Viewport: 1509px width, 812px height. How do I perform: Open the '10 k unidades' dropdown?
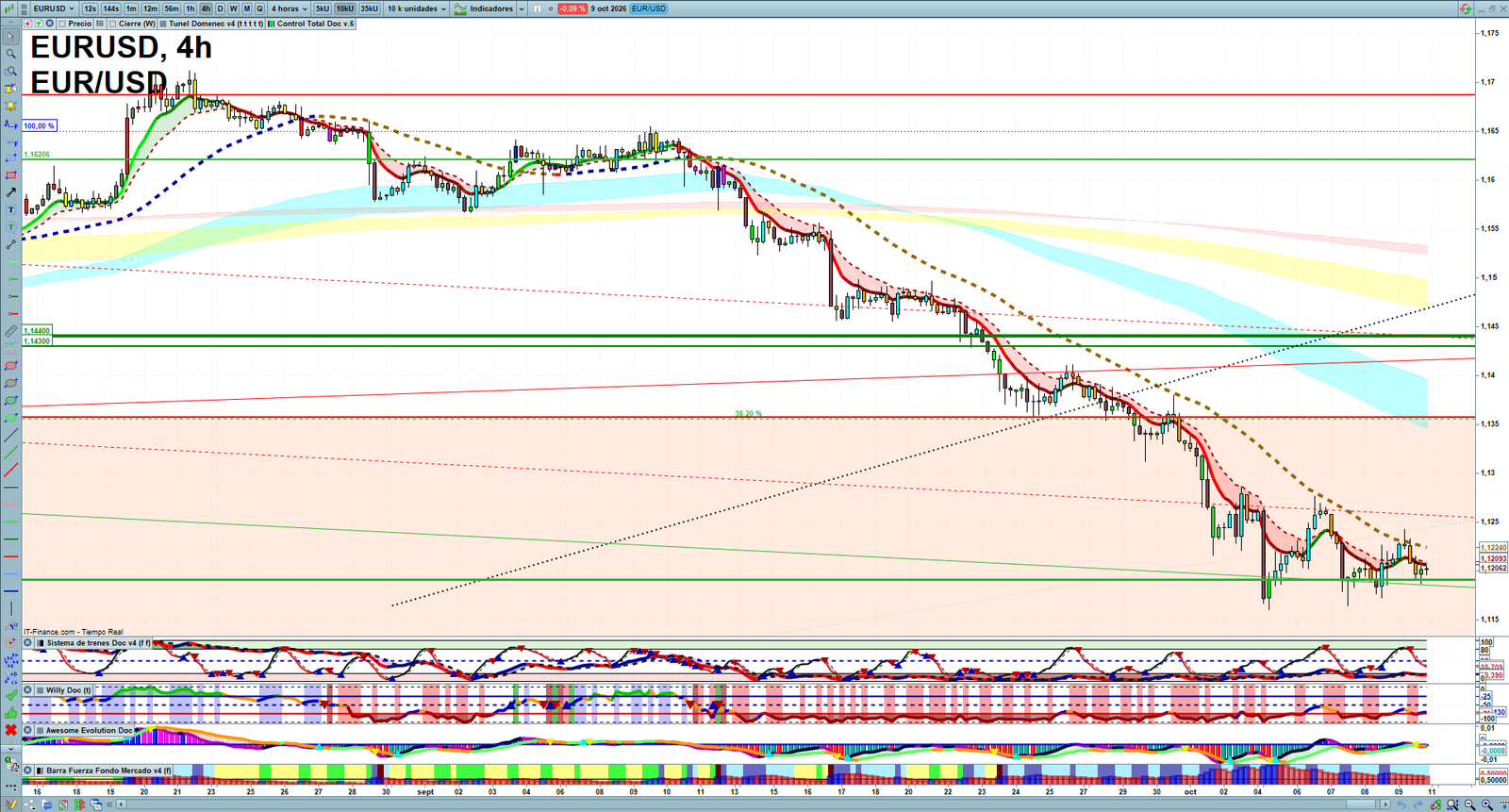tap(416, 8)
